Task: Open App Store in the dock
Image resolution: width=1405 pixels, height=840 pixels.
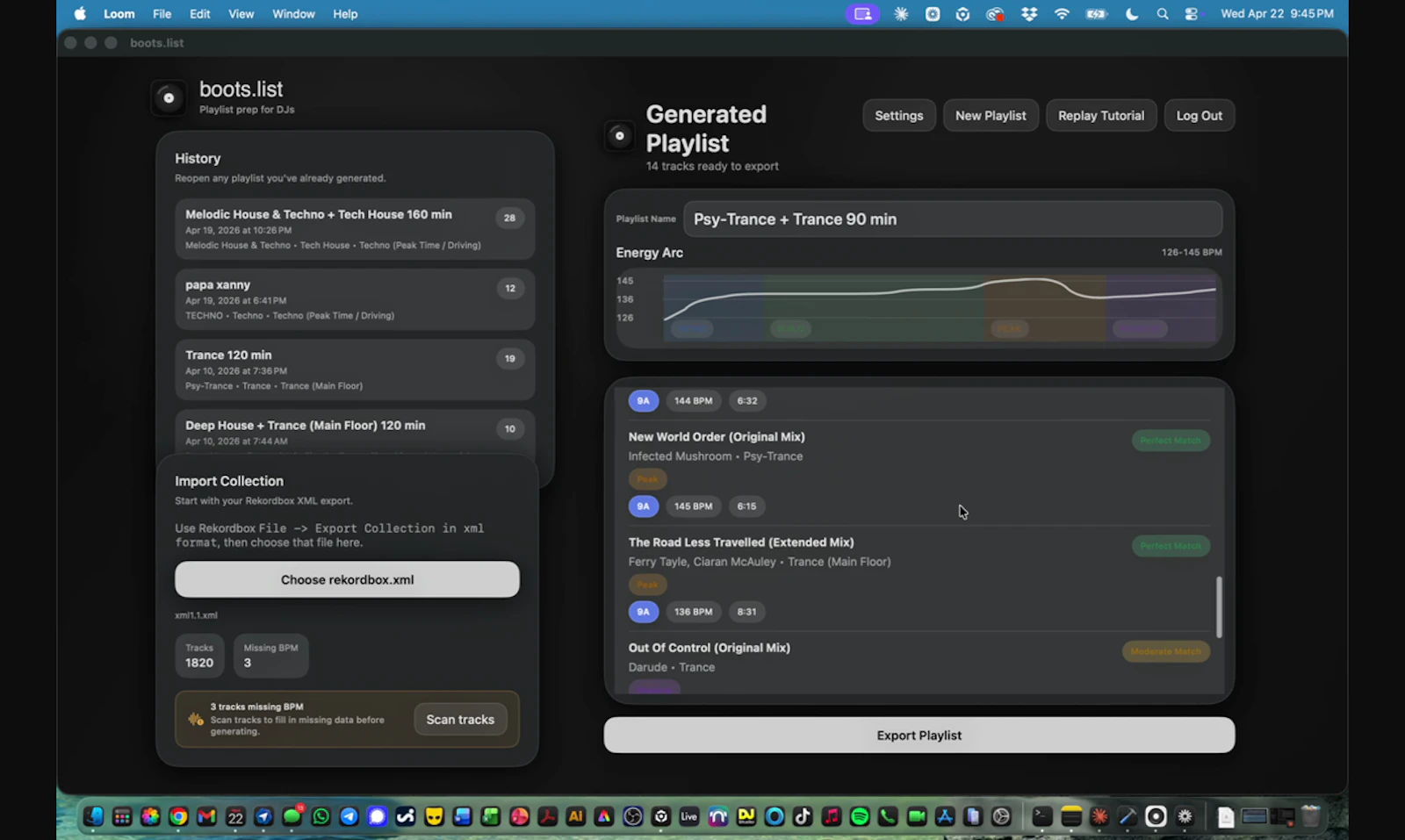Action: pos(945,817)
